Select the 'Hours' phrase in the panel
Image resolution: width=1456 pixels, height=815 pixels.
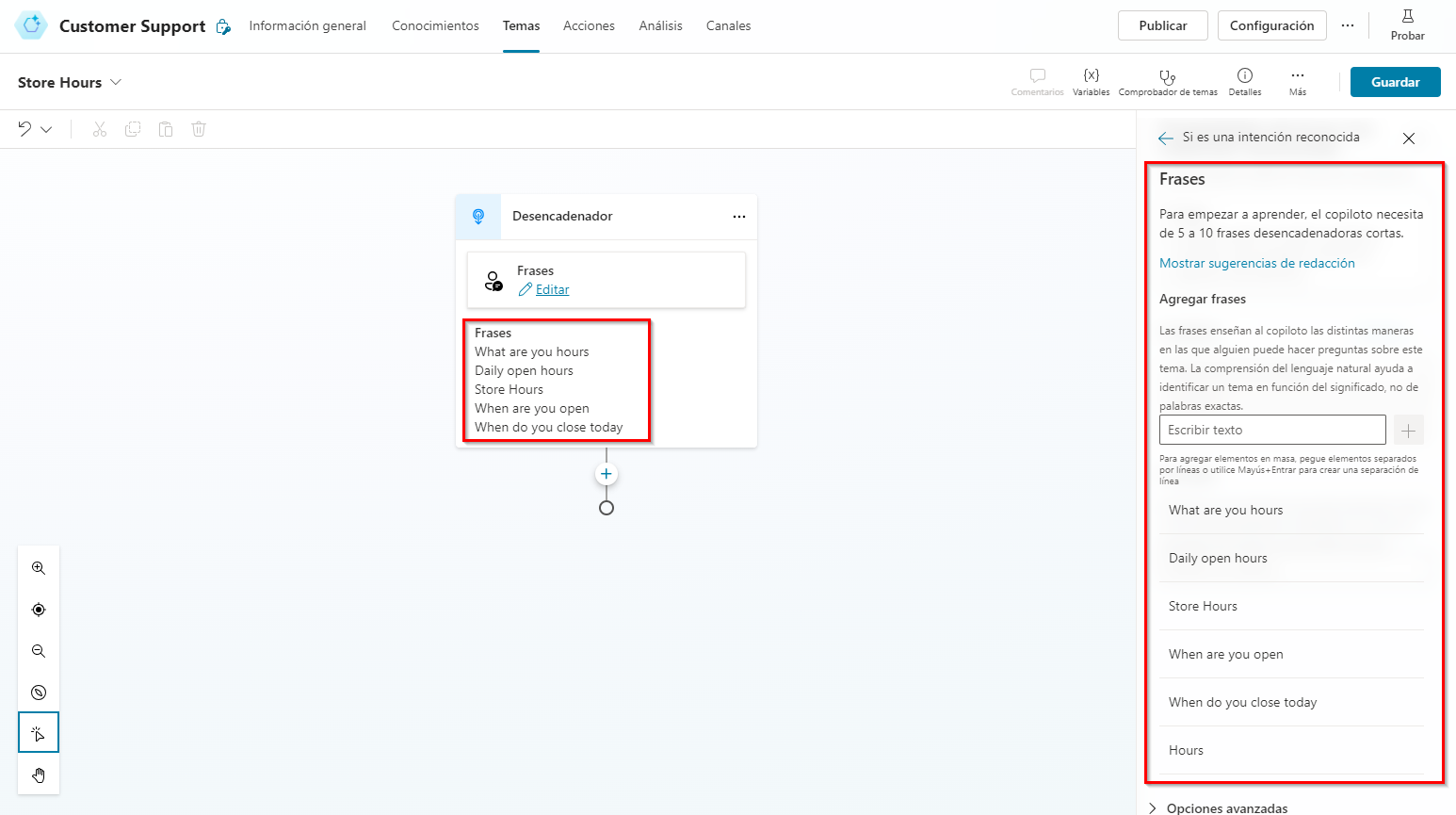pos(1291,750)
